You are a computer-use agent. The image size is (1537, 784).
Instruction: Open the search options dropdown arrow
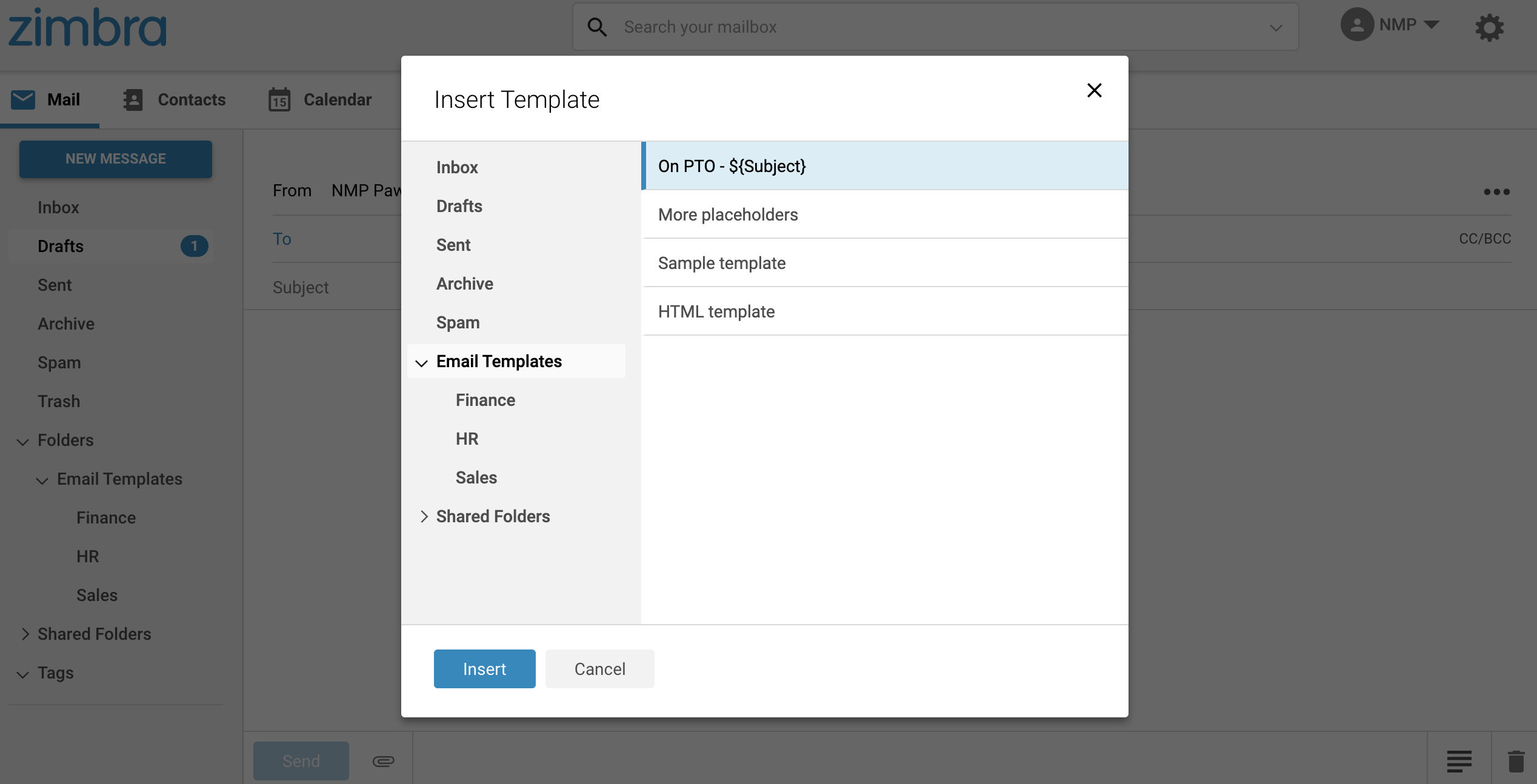point(1276,28)
